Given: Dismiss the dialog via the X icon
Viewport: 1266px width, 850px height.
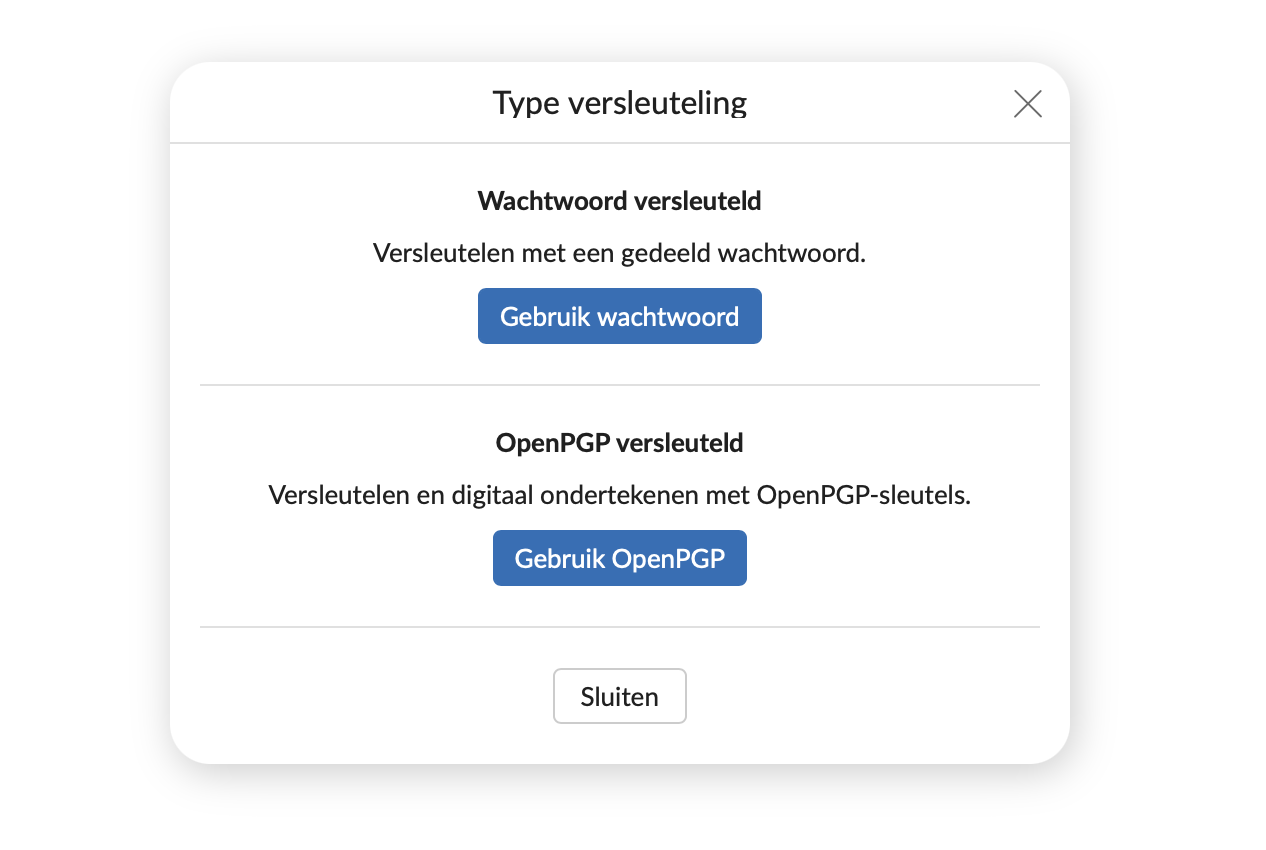Looking at the screenshot, I should click(1027, 103).
